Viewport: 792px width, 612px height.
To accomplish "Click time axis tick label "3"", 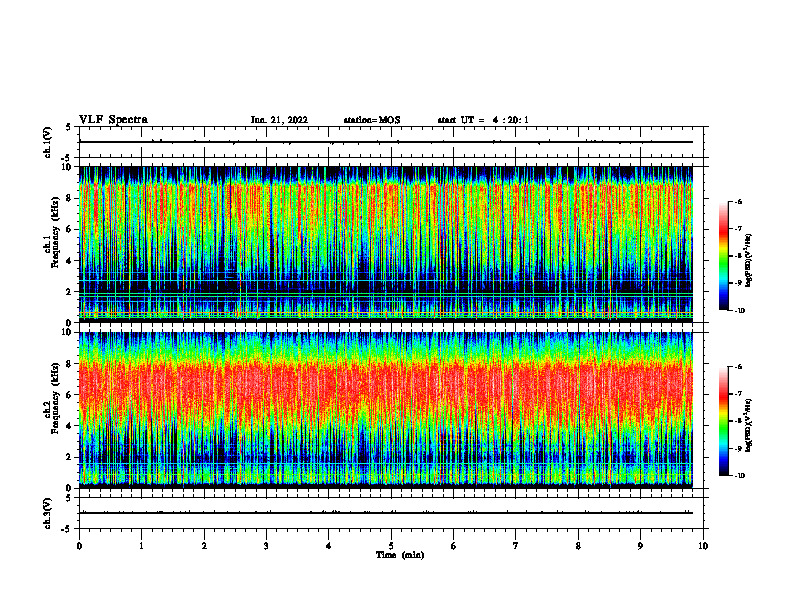I will coord(267,546).
